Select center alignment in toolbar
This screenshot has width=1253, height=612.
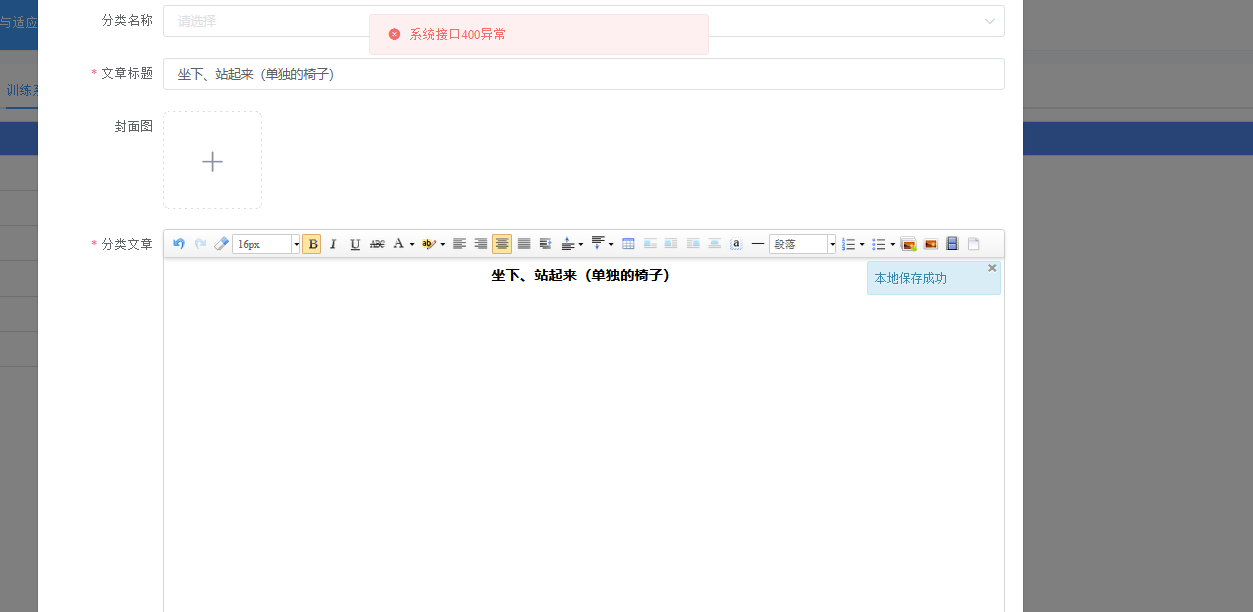click(x=502, y=244)
